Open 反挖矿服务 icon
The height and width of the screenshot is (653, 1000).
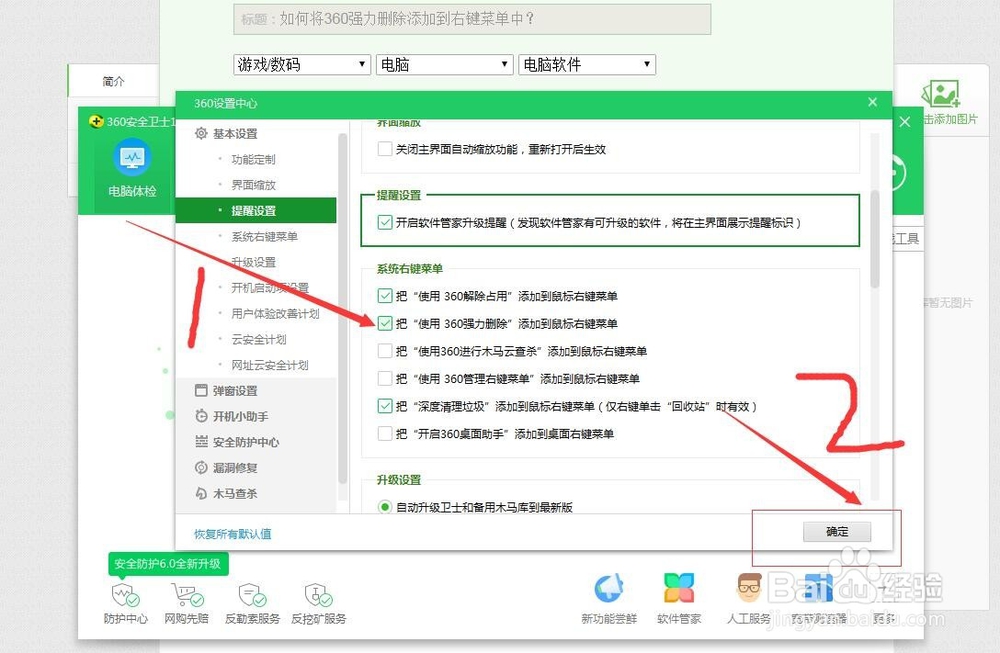[318, 594]
